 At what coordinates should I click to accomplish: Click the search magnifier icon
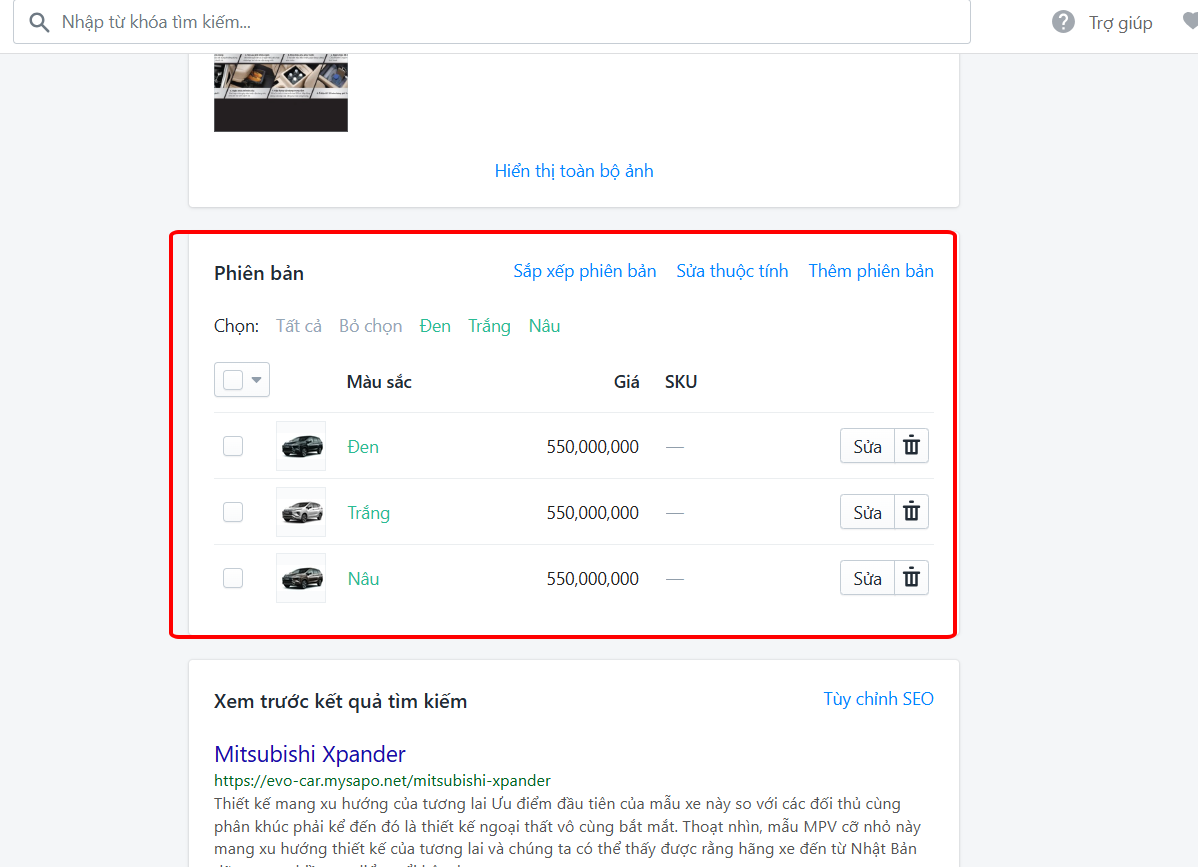39,22
